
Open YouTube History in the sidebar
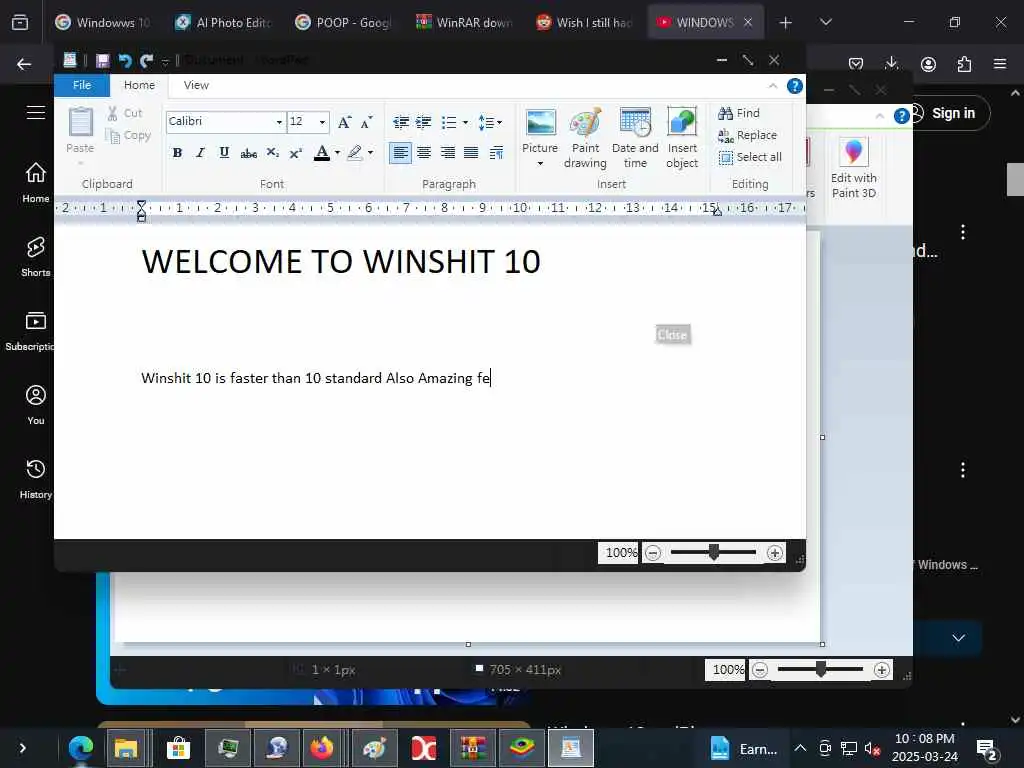point(35,479)
